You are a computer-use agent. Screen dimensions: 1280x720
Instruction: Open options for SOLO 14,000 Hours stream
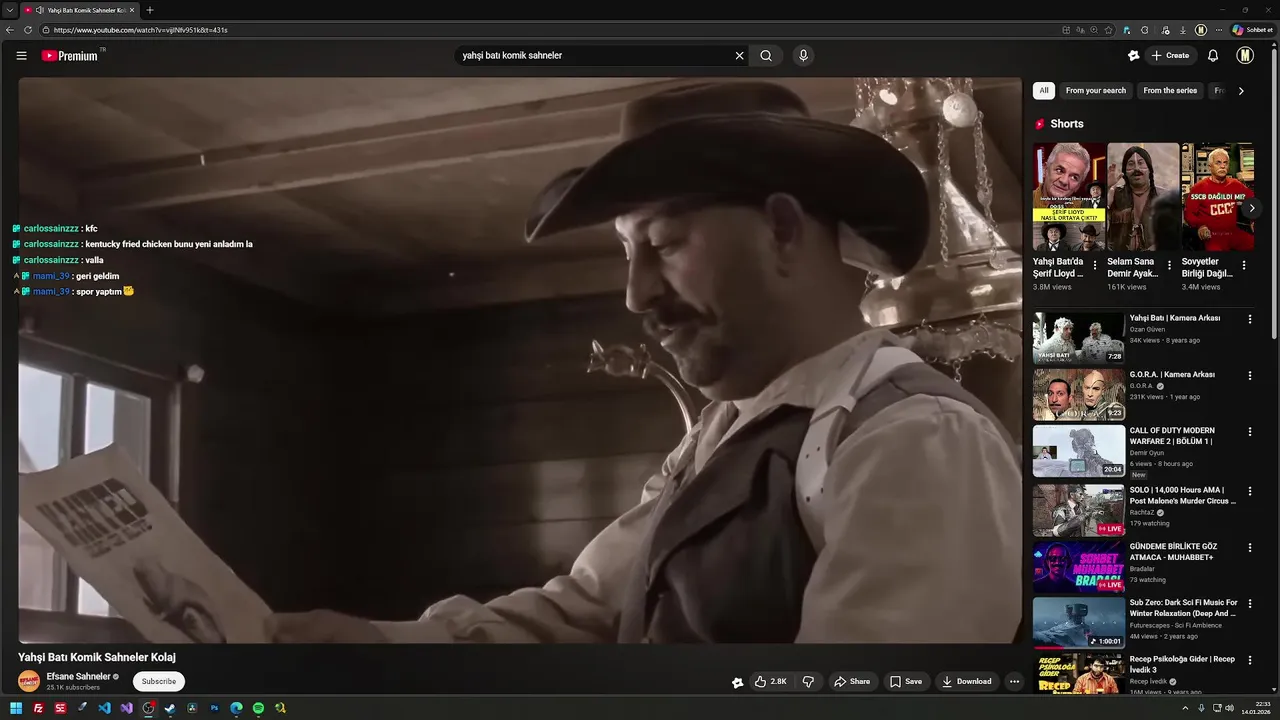1249,491
